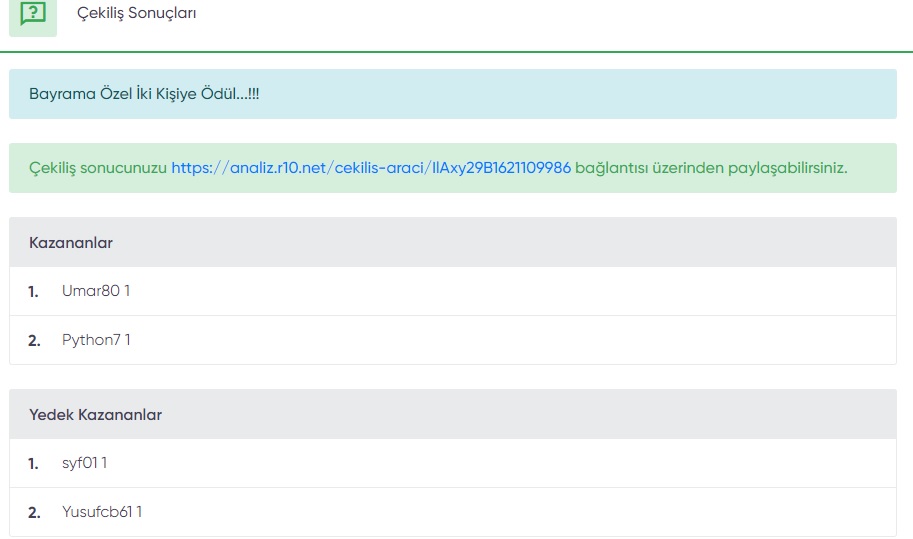
Task: Click the entry count after Python7
Action: coord(128,340)
